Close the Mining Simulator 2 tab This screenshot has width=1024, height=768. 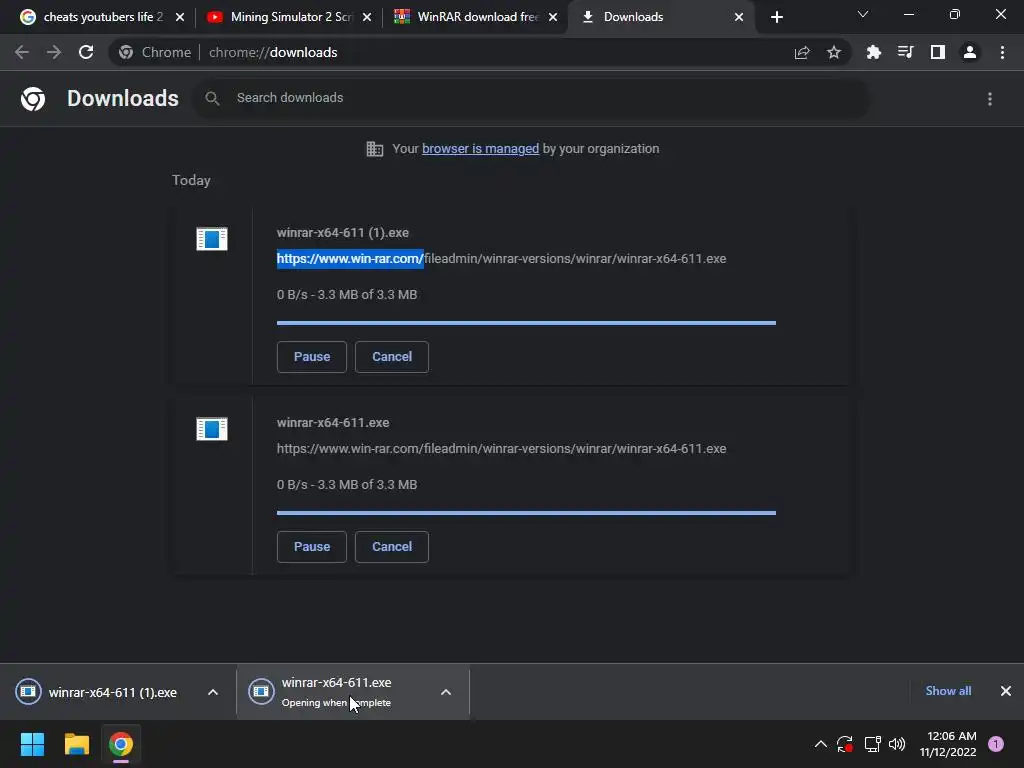[x=367, y=17]
